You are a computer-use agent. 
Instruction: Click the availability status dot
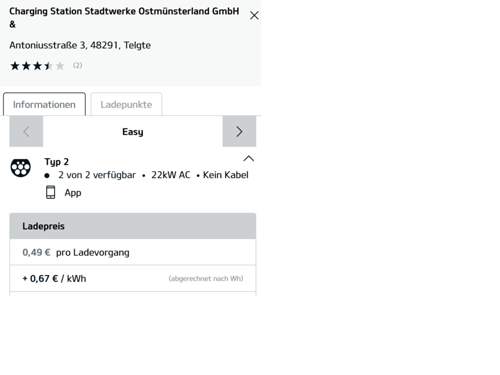(x=47, y=175)
